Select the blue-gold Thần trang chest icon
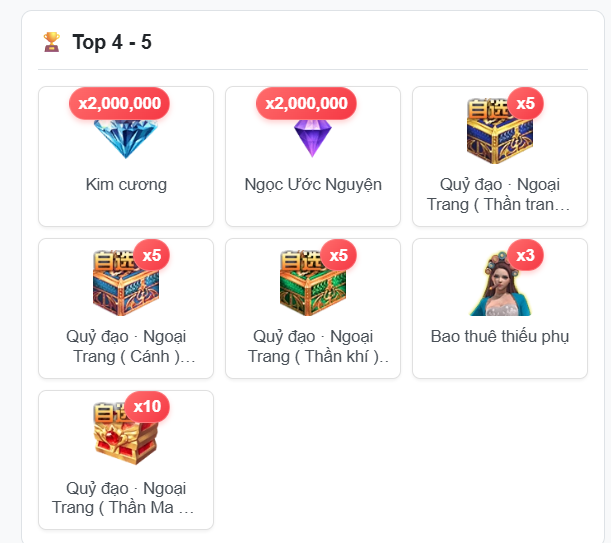Viewport: 611px width, 543px height. (x=500, y=132)
